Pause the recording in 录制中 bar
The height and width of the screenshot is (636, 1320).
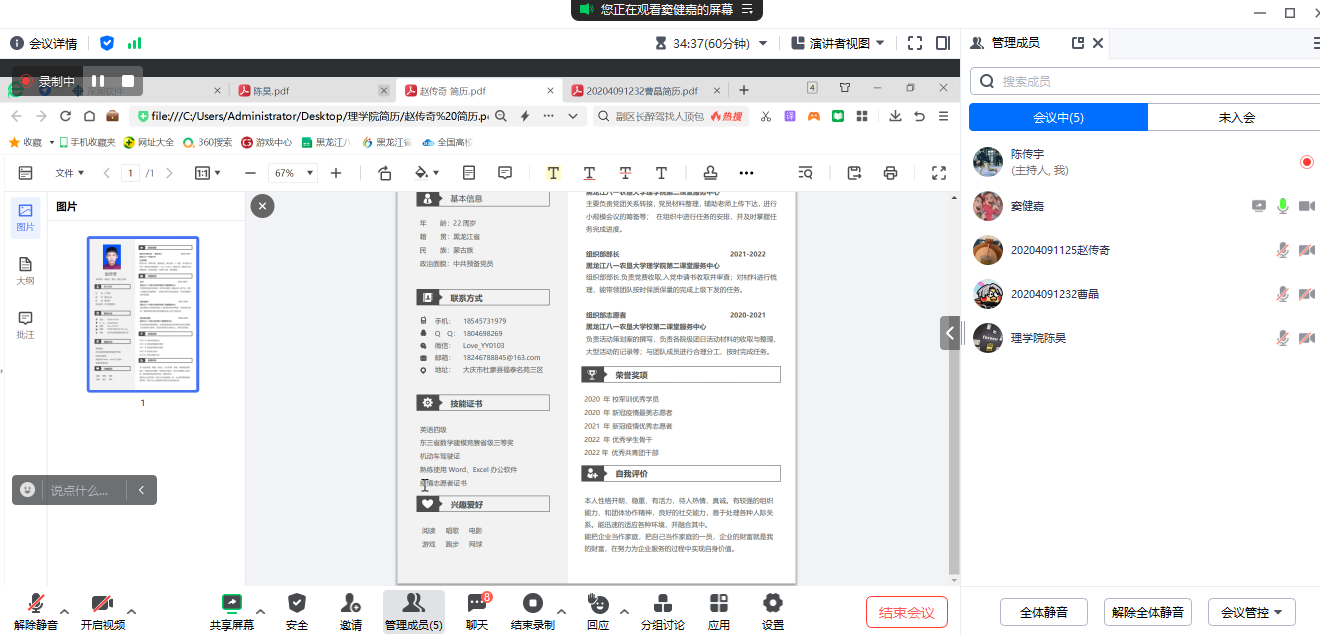click(x=98, y=81)
